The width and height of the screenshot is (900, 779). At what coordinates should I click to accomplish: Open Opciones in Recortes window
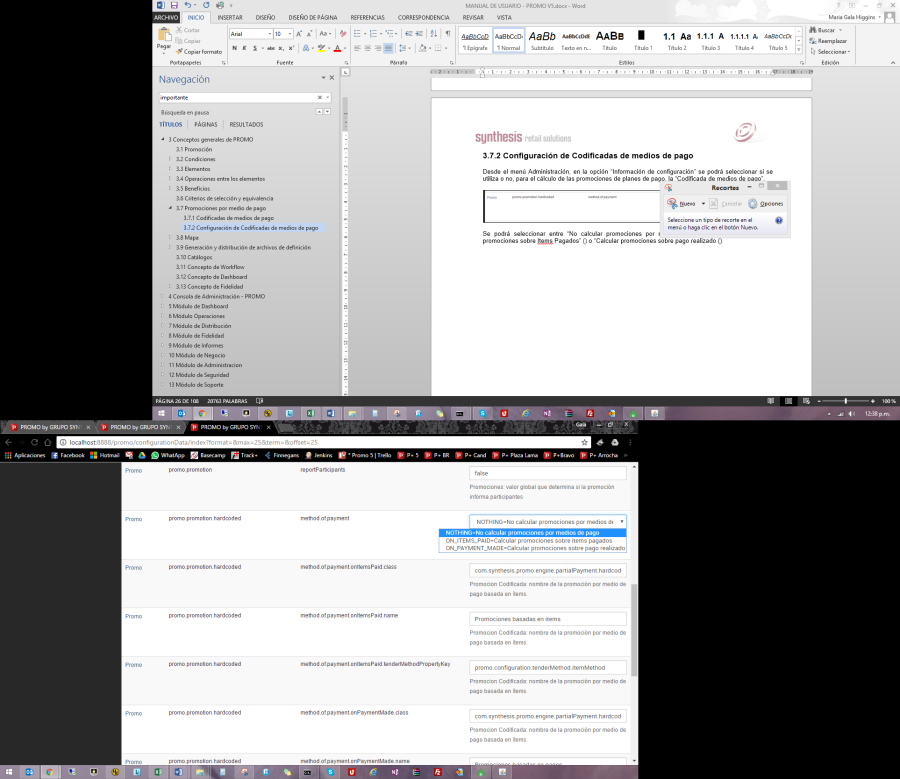tap(766, 204)
